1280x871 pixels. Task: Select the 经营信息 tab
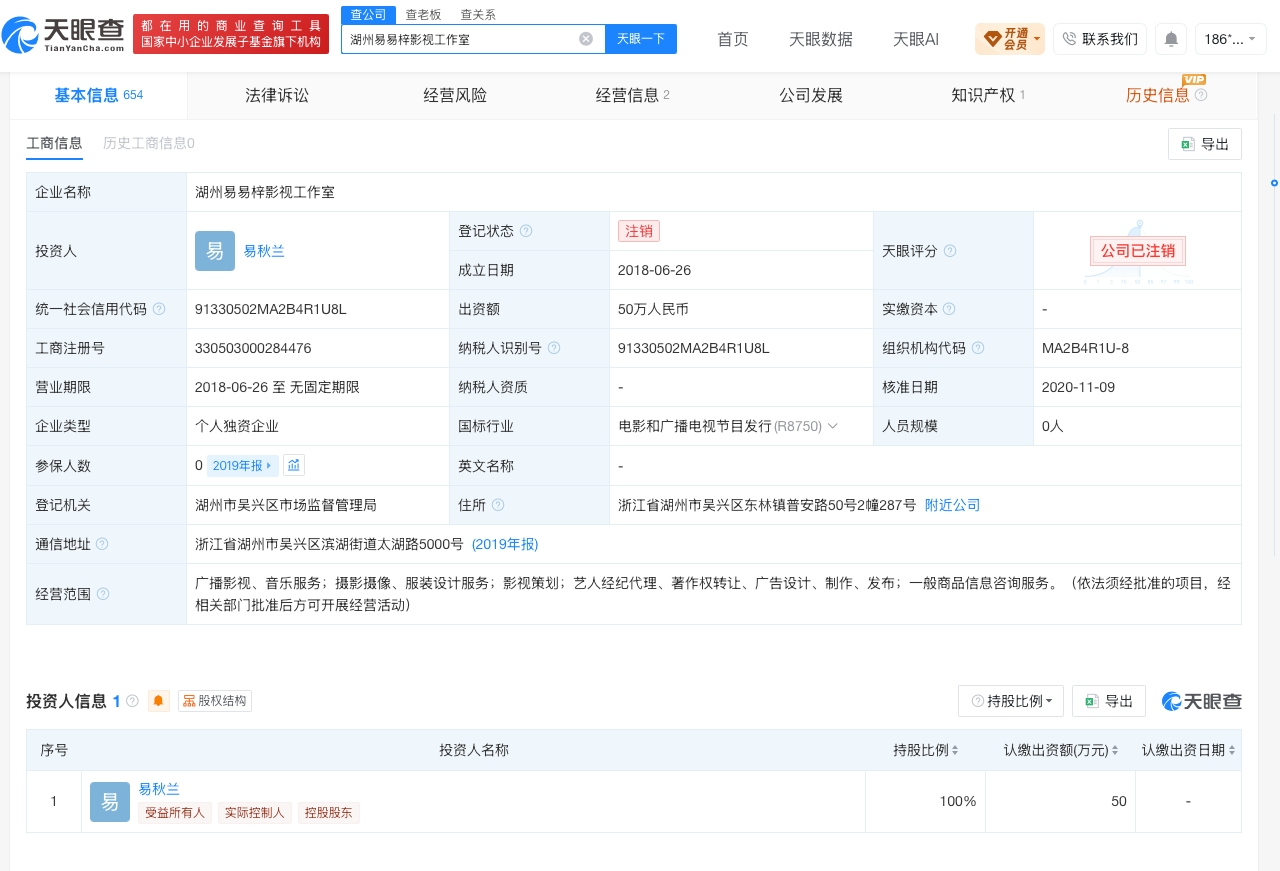[633, 95]
